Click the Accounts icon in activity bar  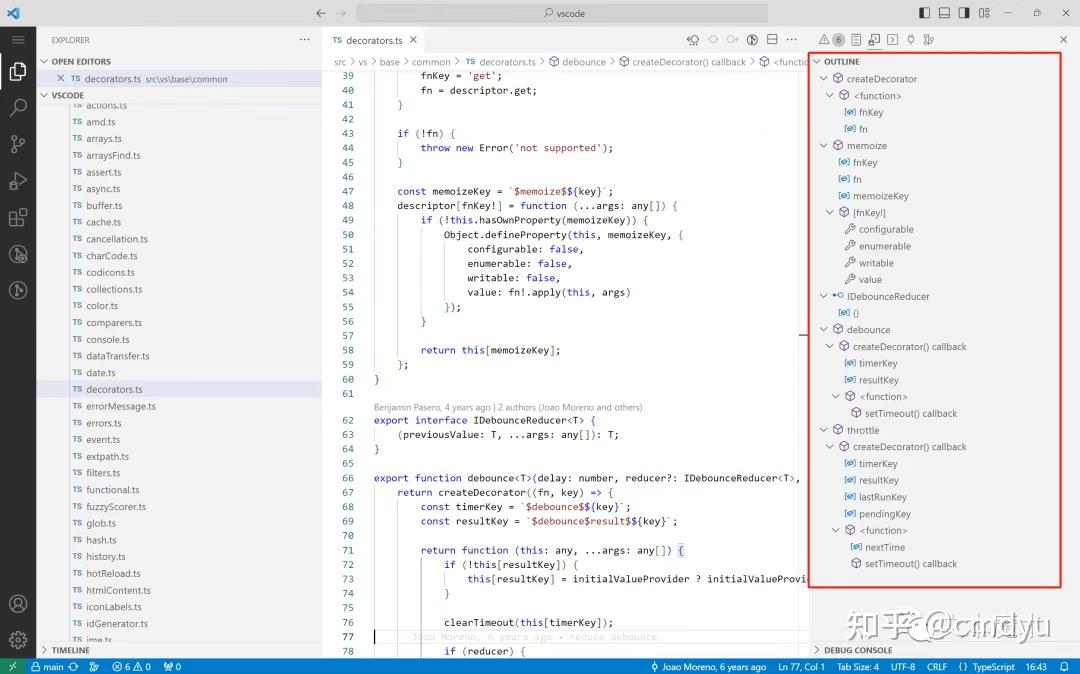coord(16,602)
